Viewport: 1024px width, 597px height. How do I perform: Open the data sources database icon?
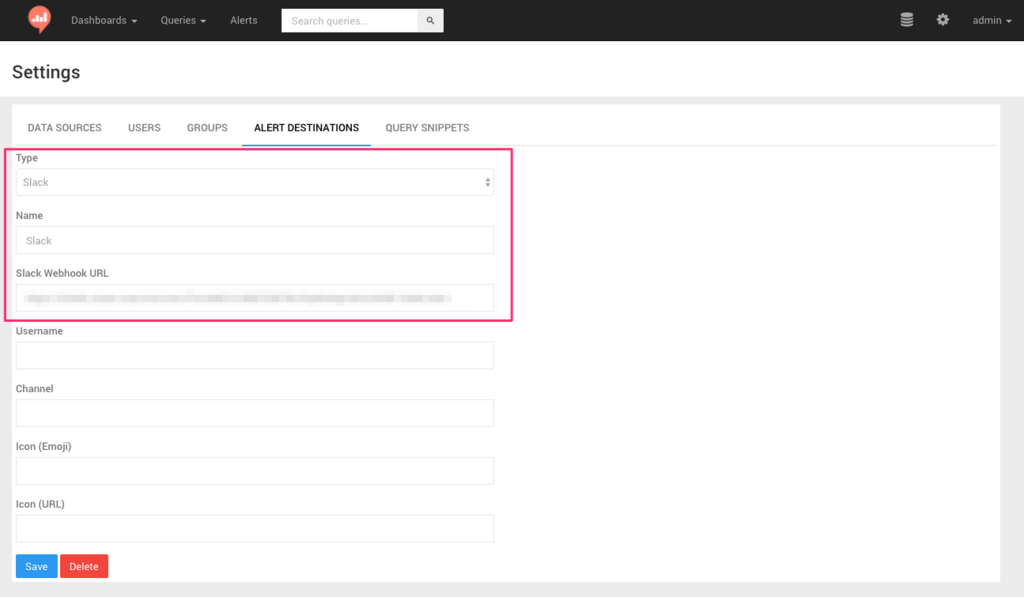906,20
